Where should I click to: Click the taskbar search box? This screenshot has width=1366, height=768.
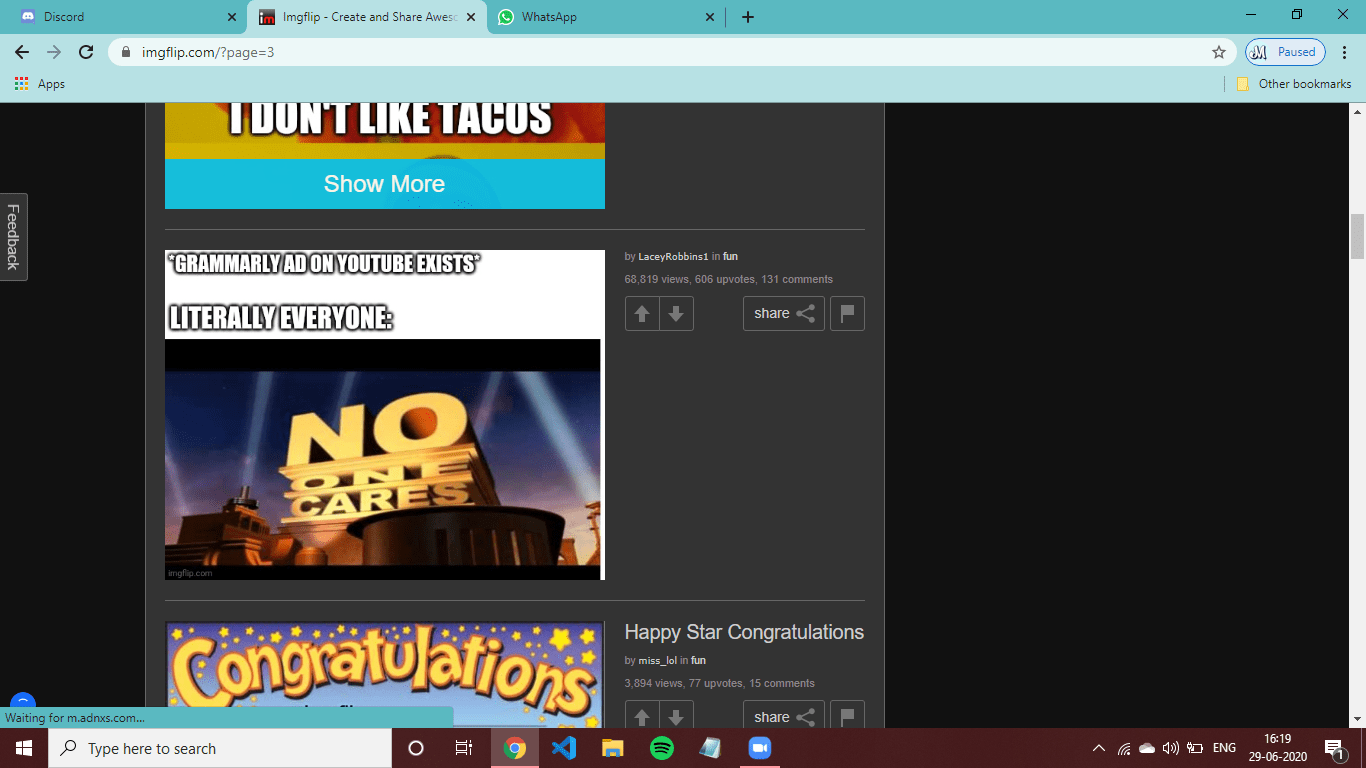pyautogui.click(x=220, y=748)
